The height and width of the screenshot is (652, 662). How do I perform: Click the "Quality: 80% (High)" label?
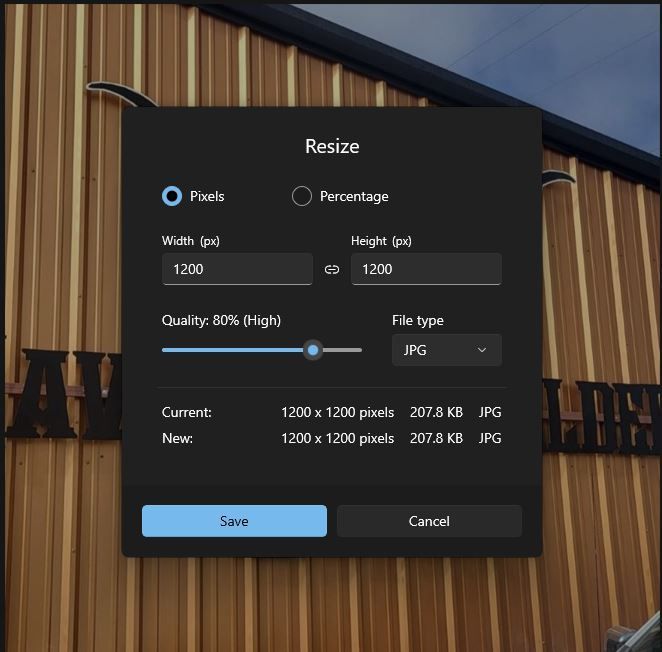pyautogui.click(x=221, y=320)
